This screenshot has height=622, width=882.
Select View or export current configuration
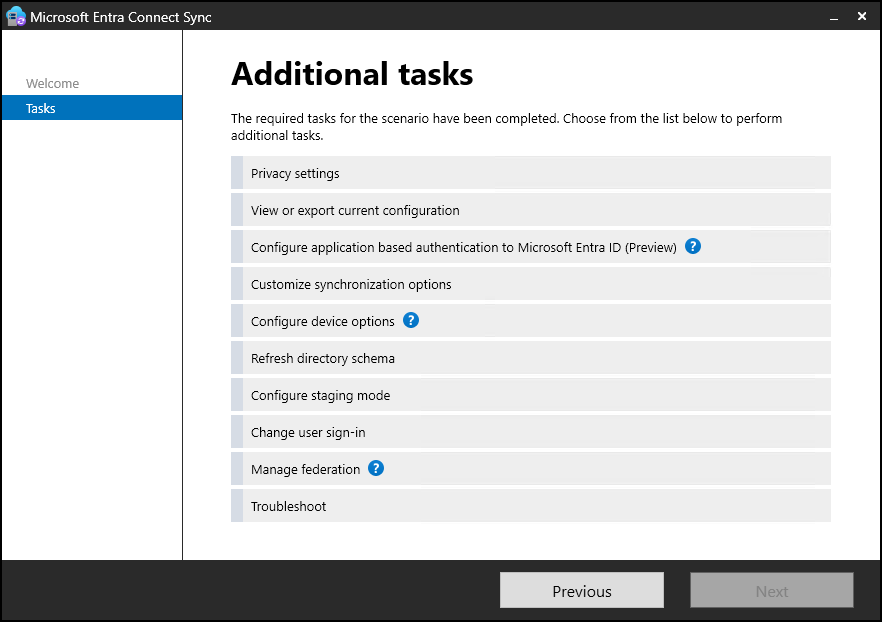point(355,211)
